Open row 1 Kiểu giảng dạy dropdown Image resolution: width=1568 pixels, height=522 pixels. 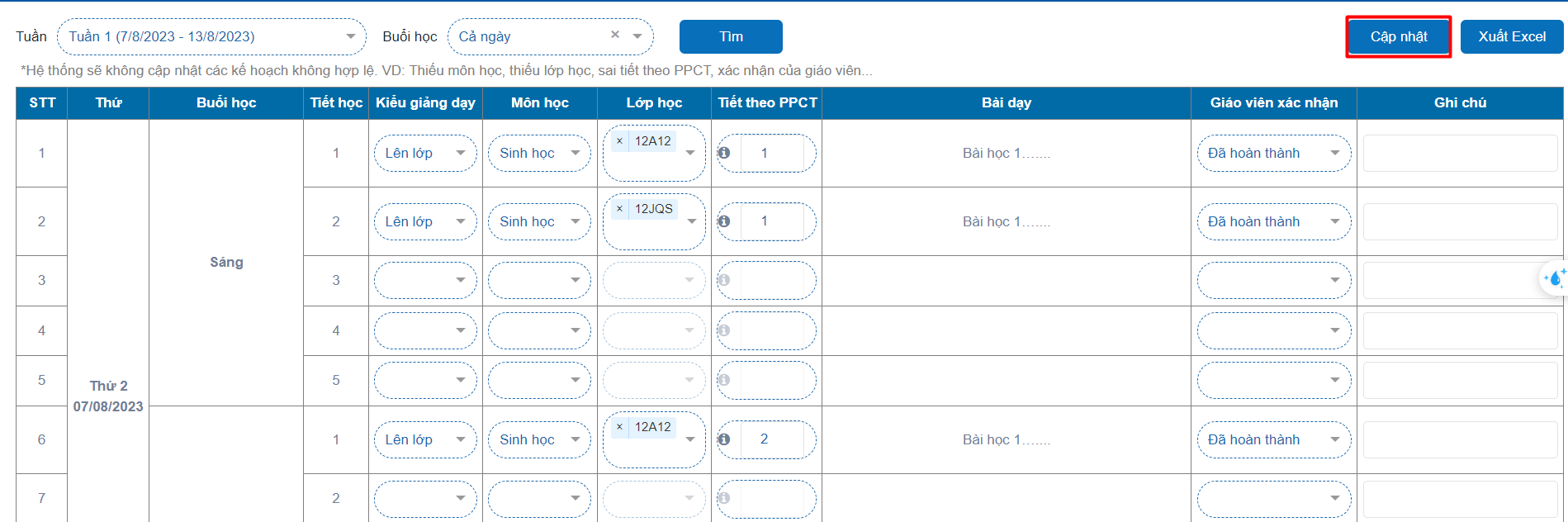point(425,153)
